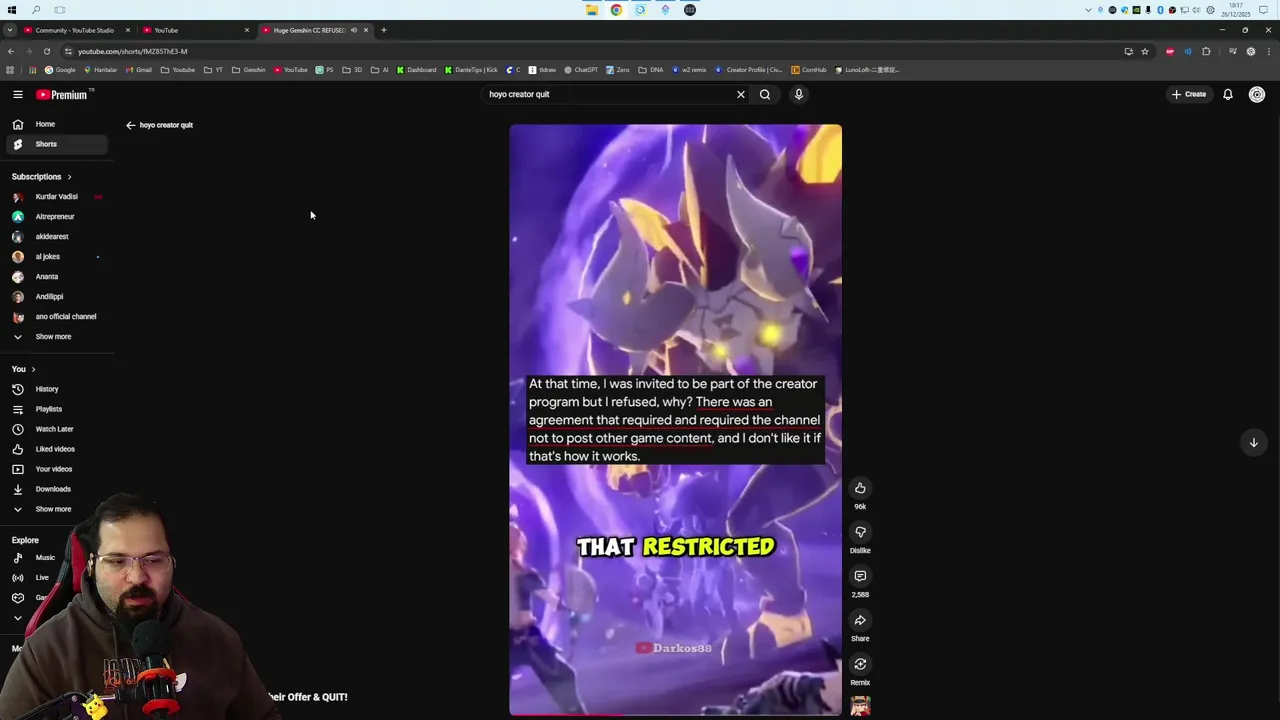The height and width of the screenshot is (720, 1280).
Task: Open the Altrepreneur subscription
Action: (x=55, y=217)
